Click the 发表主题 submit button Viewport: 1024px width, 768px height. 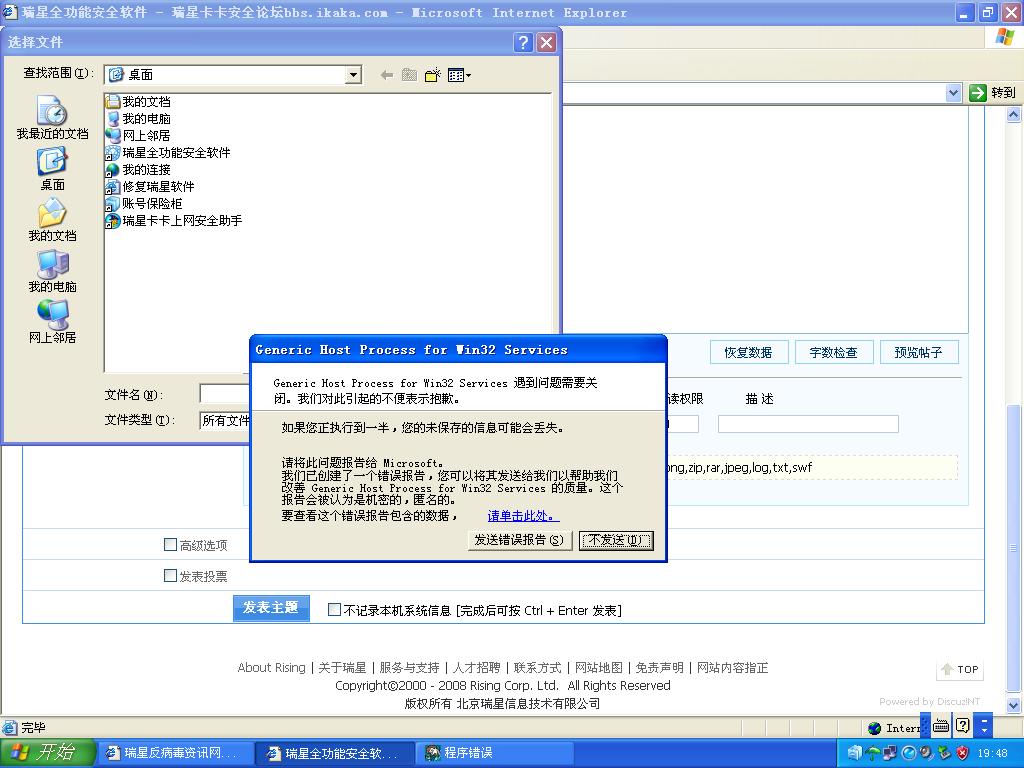point(271,608)
